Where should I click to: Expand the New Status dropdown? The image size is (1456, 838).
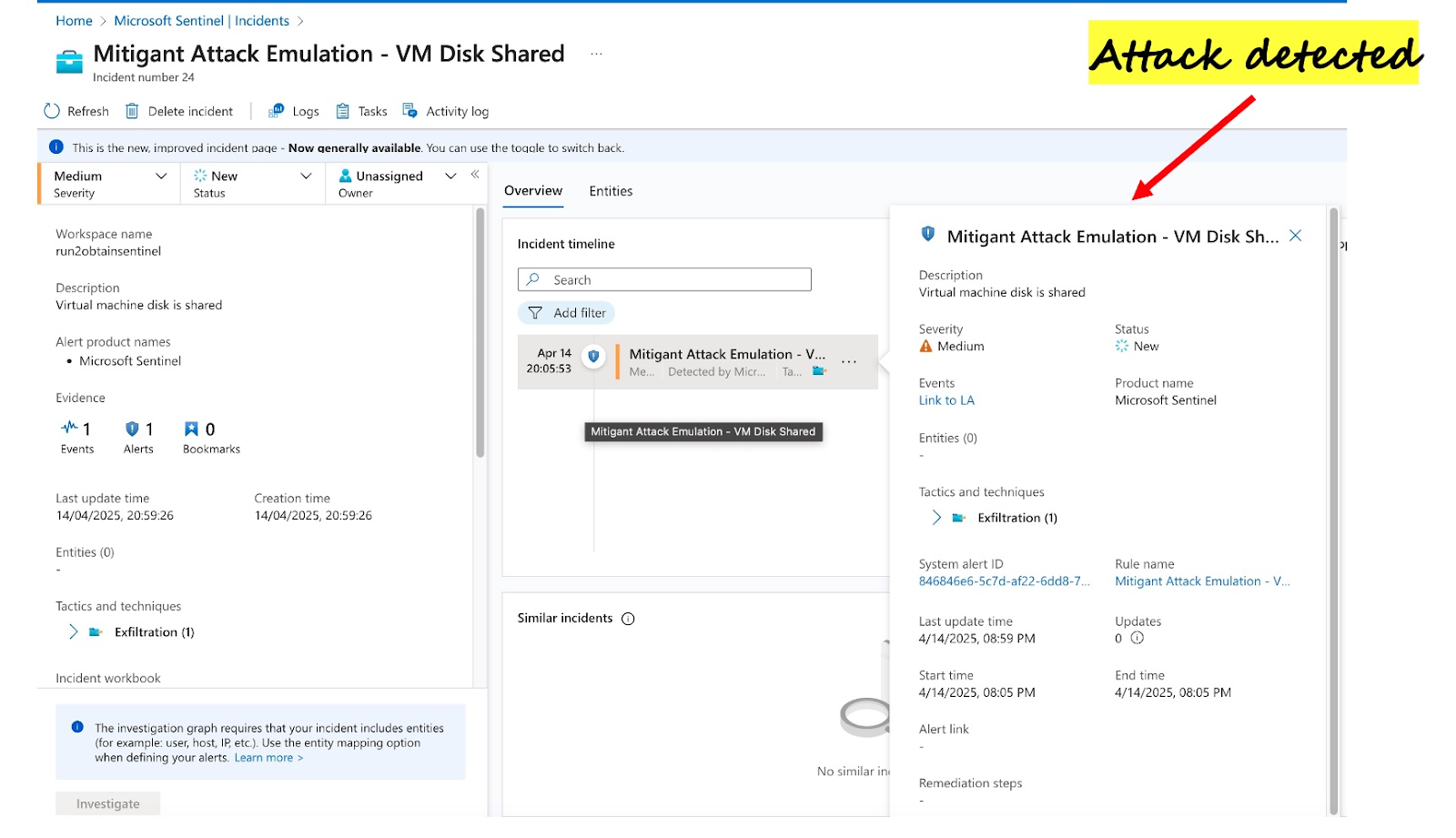click(x=306, y=176)
